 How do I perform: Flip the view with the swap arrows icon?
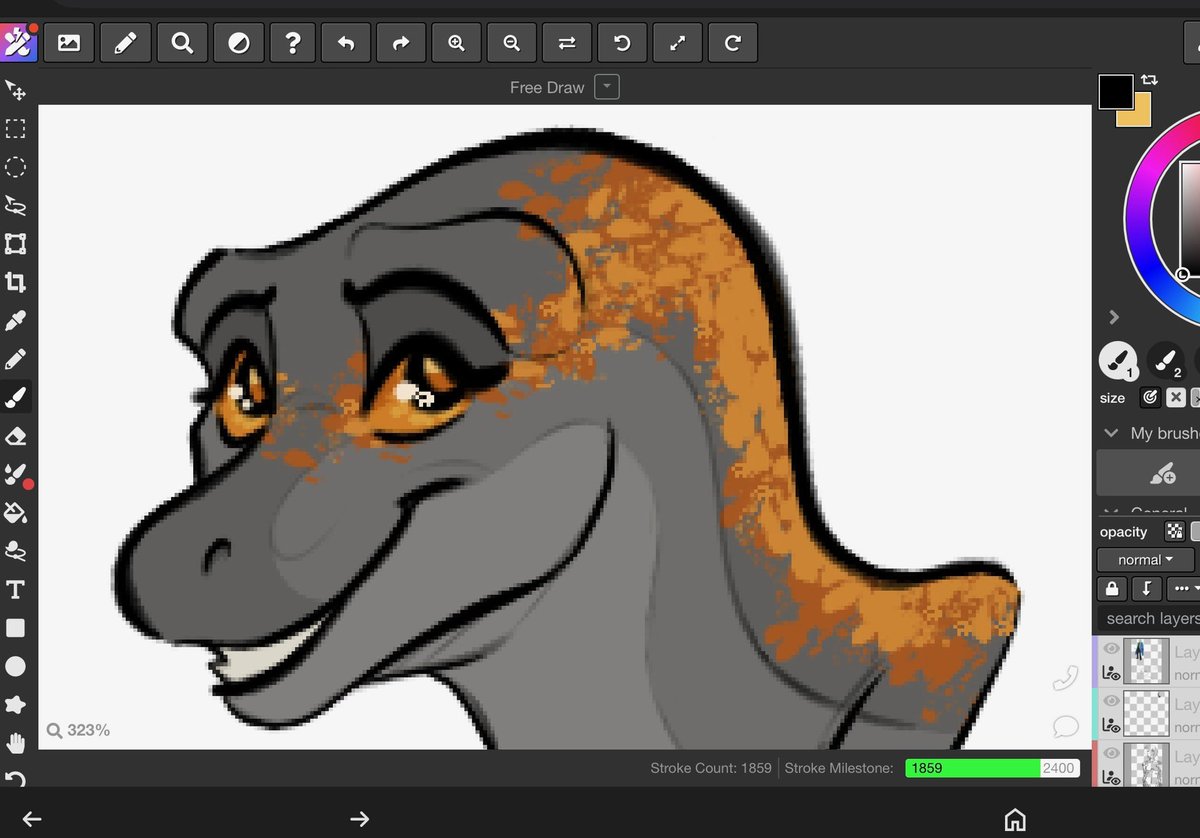[x=567, y=43]
